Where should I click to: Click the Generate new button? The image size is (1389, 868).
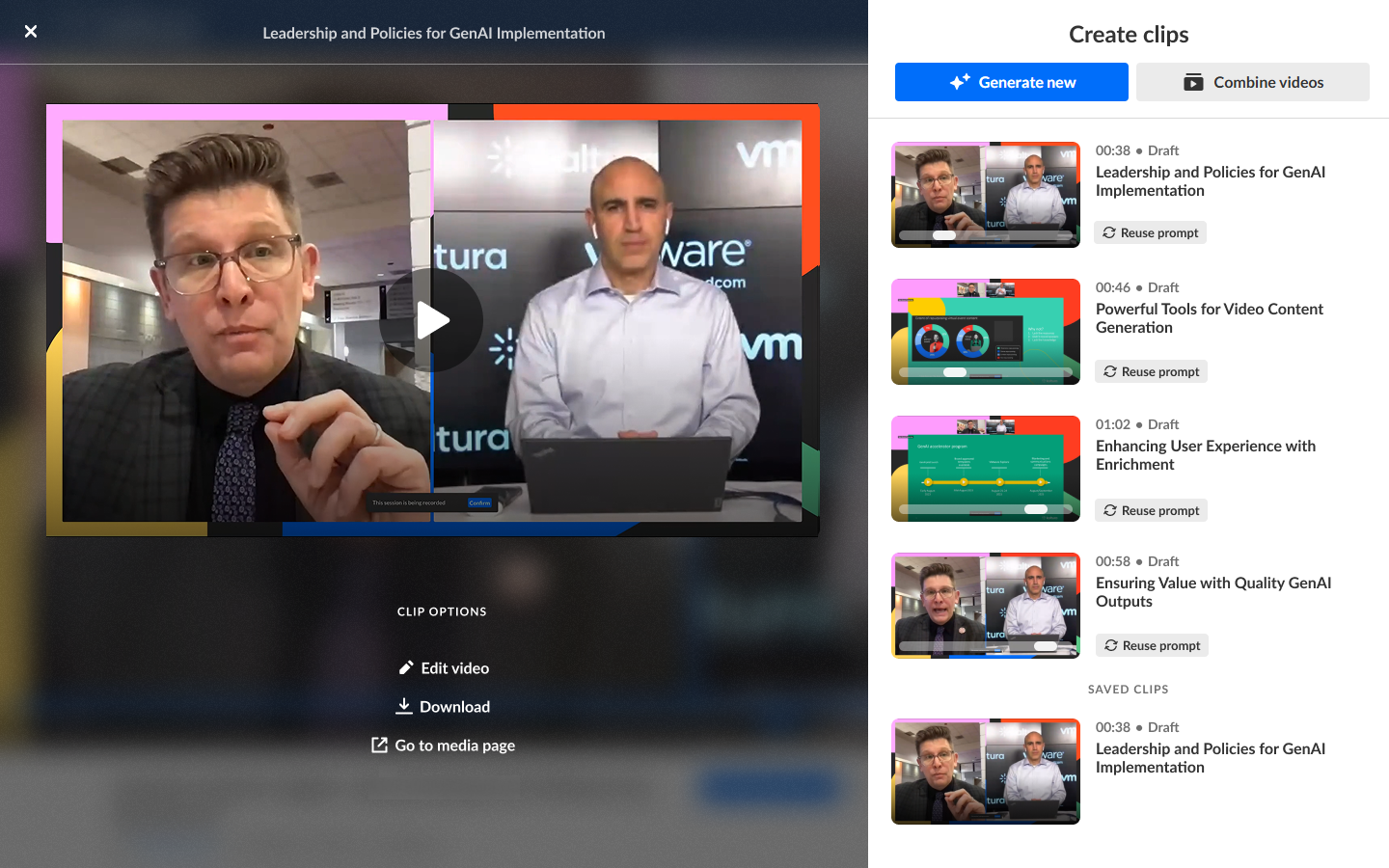pos(1012,82)
